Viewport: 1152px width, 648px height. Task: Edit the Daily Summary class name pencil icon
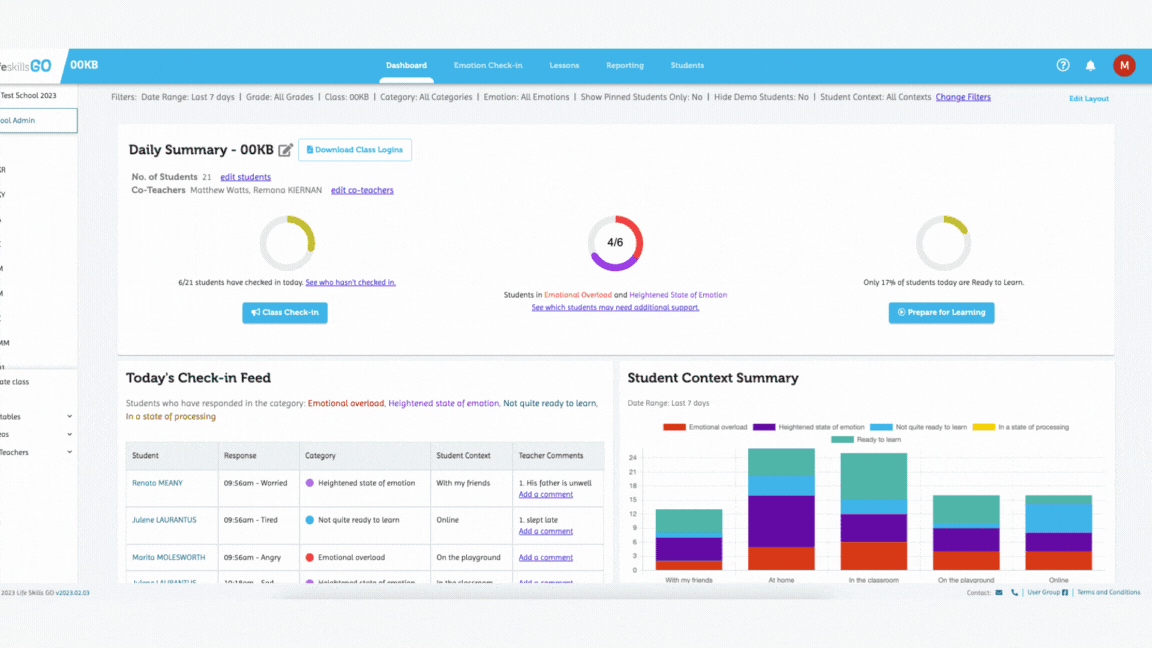285,150
